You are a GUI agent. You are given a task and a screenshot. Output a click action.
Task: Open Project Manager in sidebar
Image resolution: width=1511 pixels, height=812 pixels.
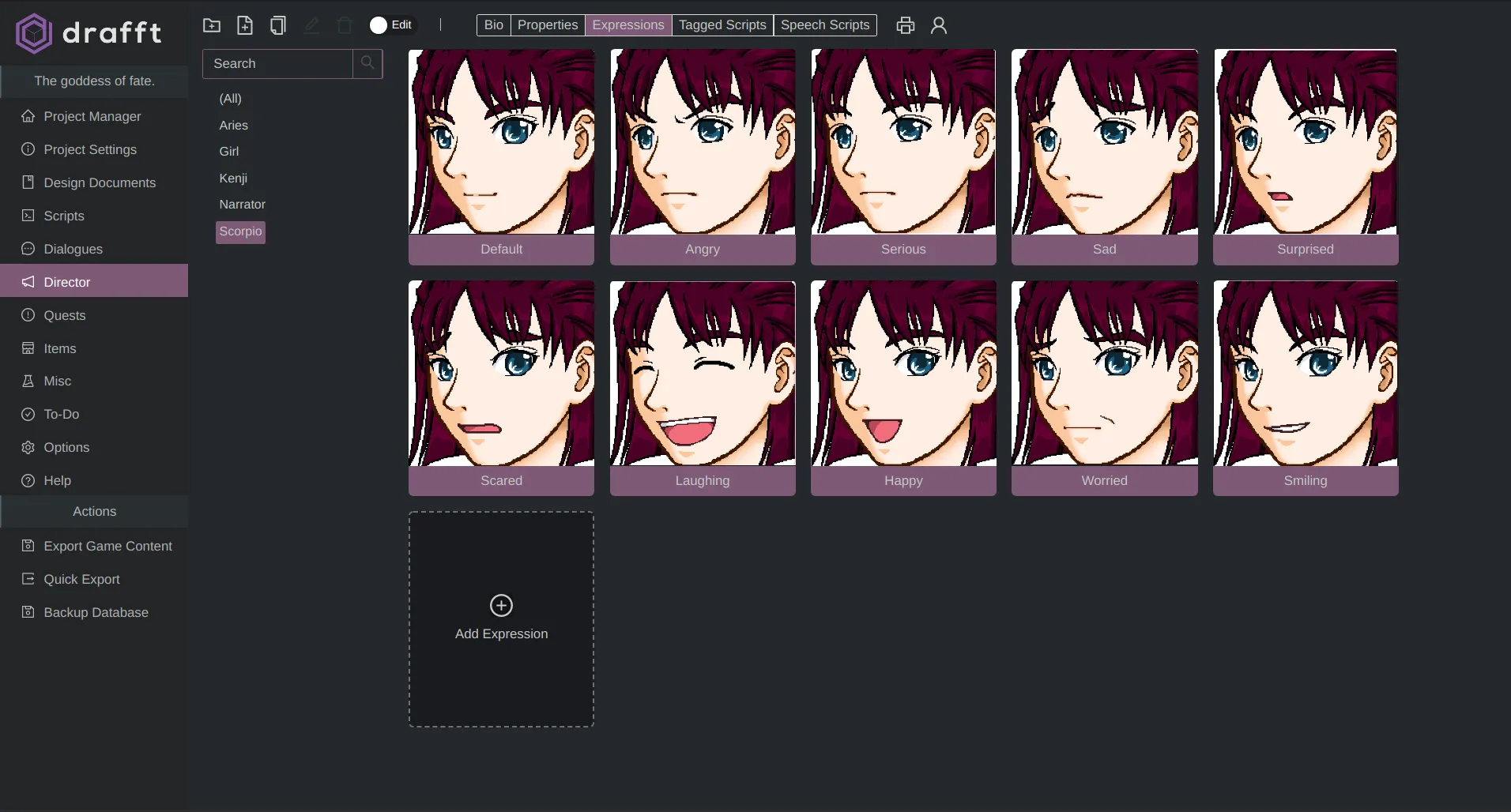tap(94, 116)
